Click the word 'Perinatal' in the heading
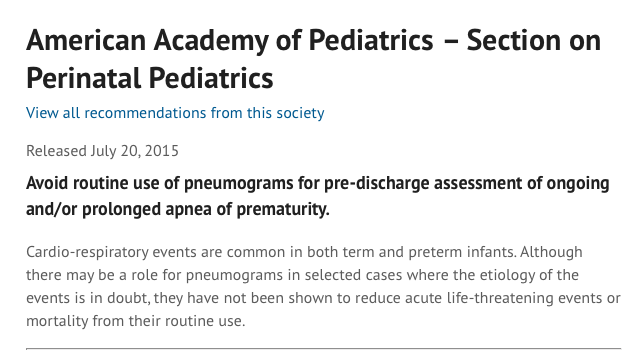The image size is (639, 363). click(83, 78)
